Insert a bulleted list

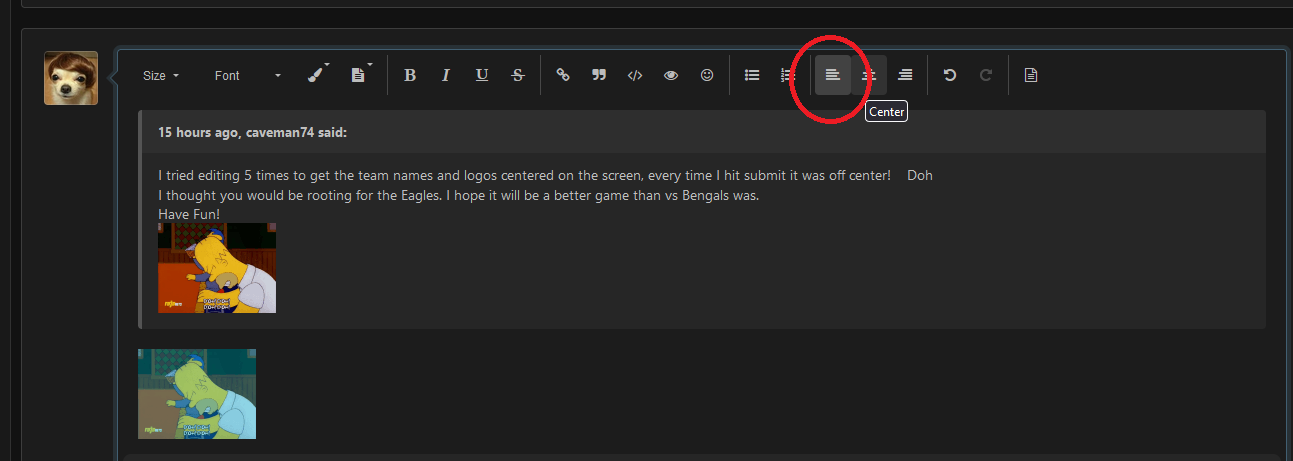(x=752, y=75)
